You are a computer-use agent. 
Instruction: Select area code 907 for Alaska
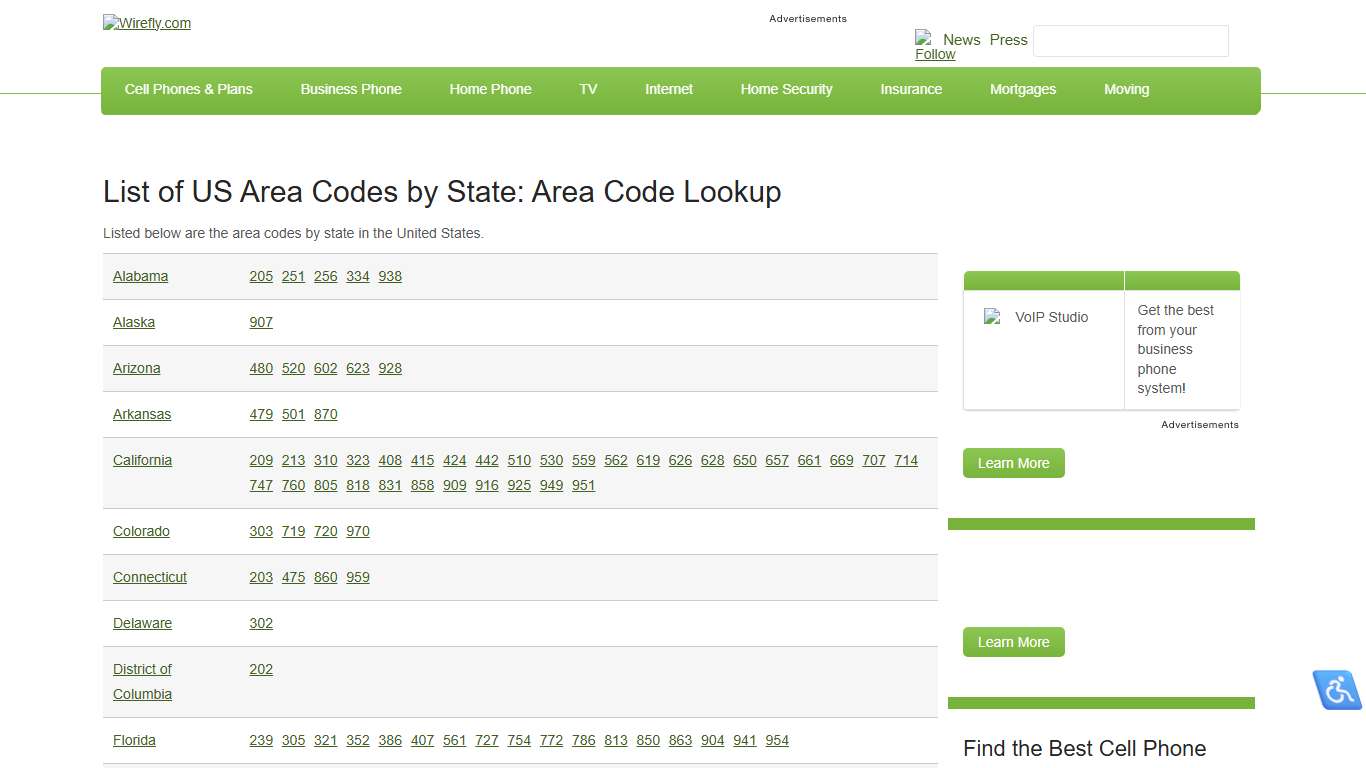(261, 322)
